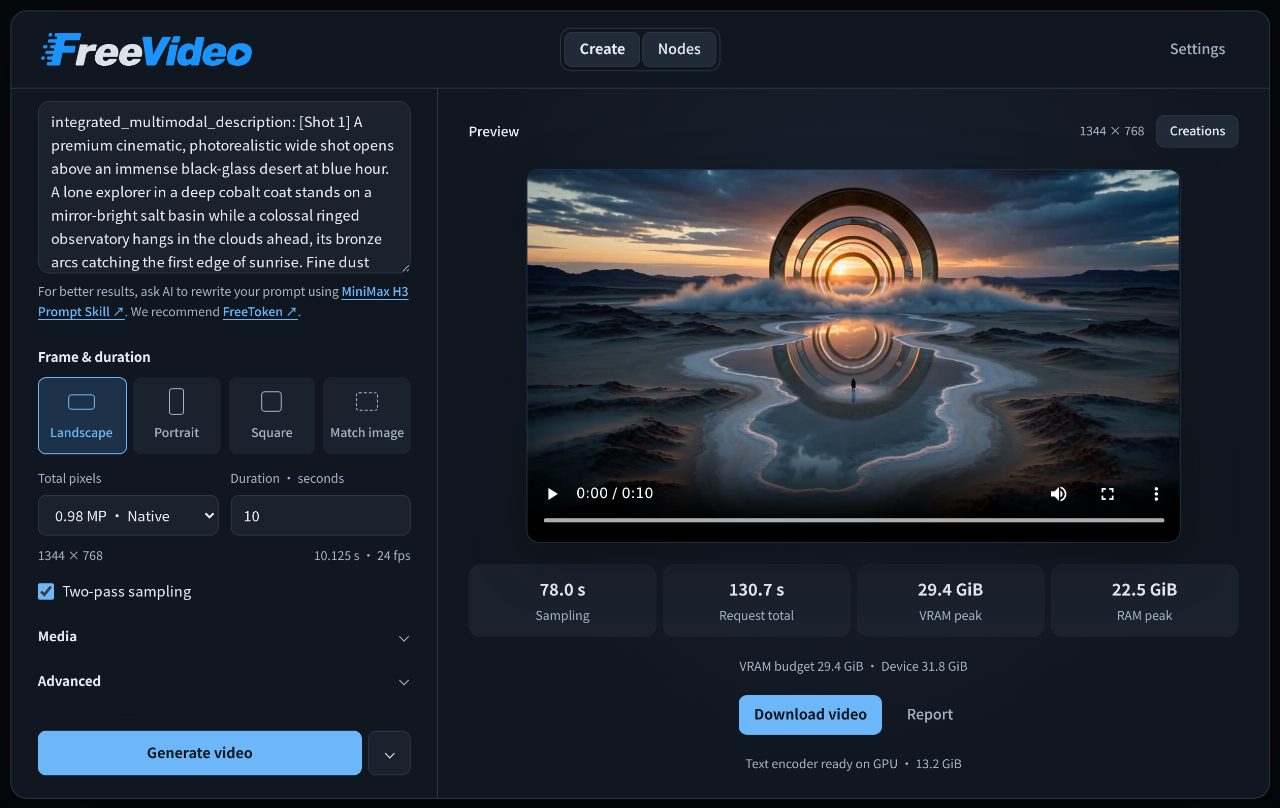
Task: Select the Landscape frame format
Action: [x=82, y=415]
